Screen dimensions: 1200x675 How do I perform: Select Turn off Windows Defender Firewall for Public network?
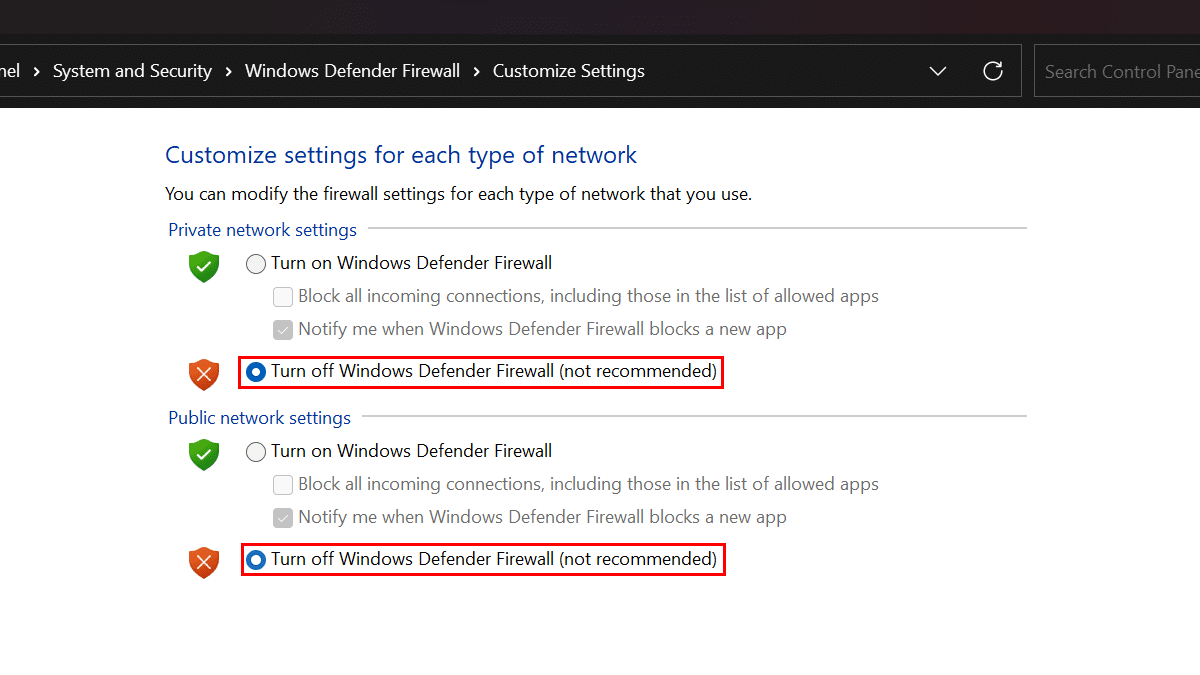click(256, 559)
